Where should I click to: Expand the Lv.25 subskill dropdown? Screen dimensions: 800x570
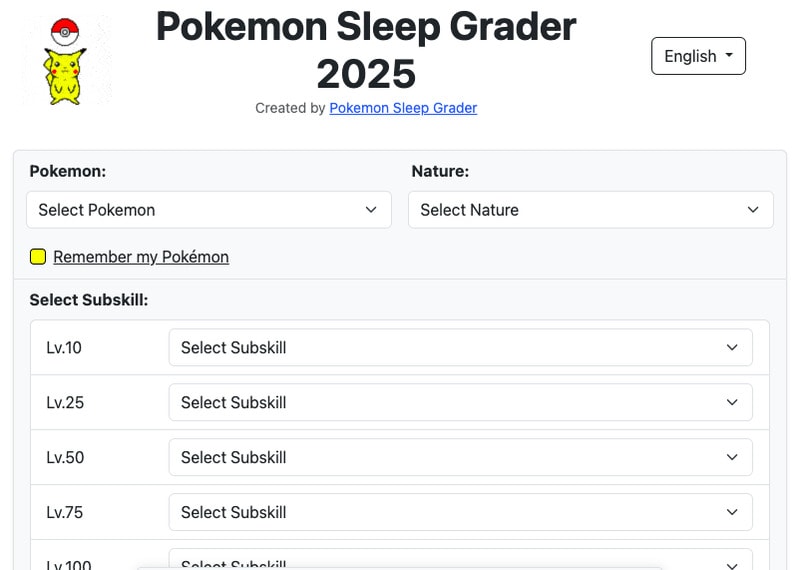[x=460, y=402]
